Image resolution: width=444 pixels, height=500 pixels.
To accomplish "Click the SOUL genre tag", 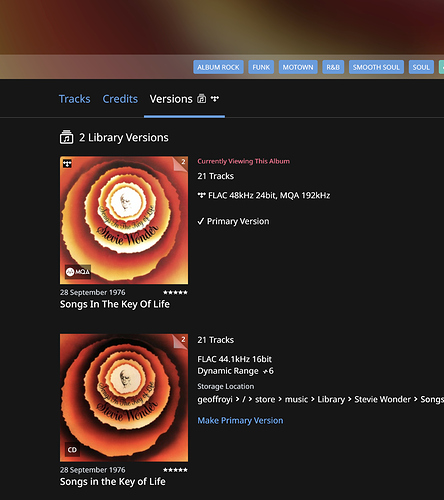I will point(421,67).
